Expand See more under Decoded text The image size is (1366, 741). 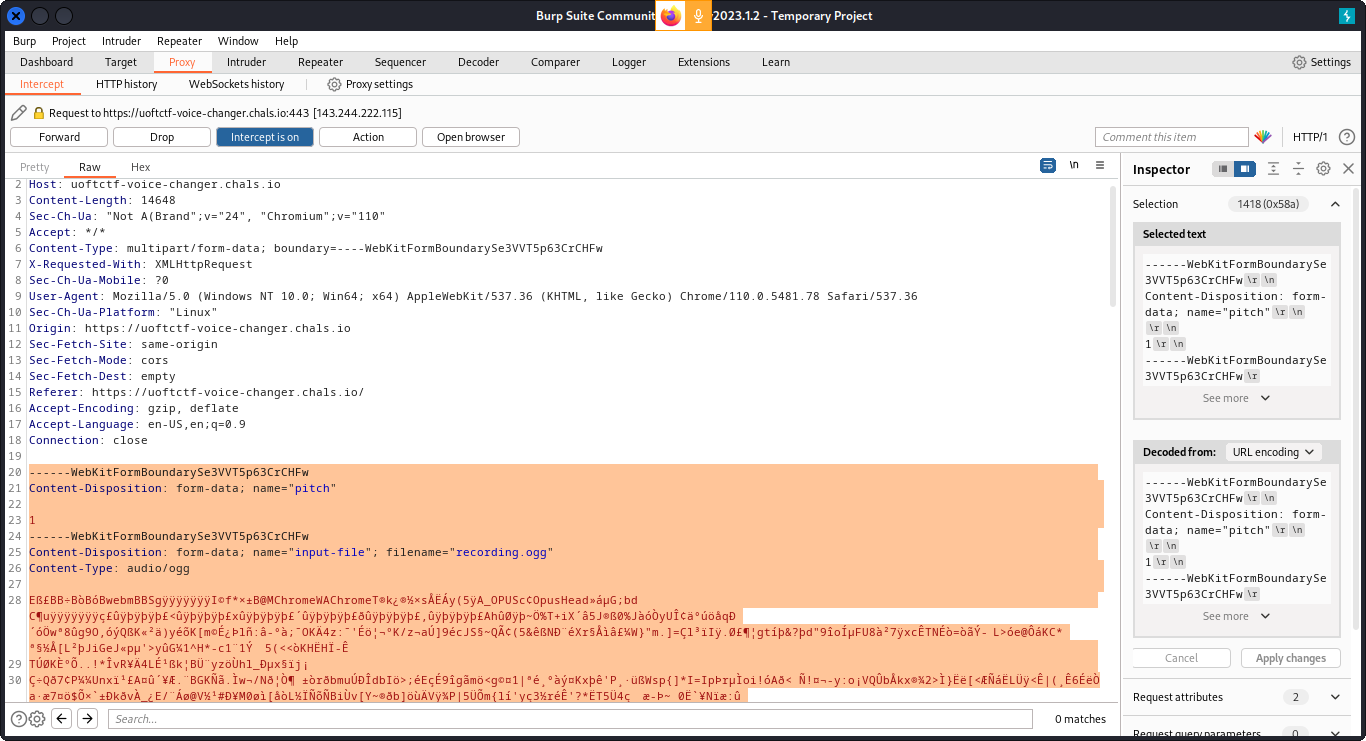pyautogui.click(x=1236, y=616)
